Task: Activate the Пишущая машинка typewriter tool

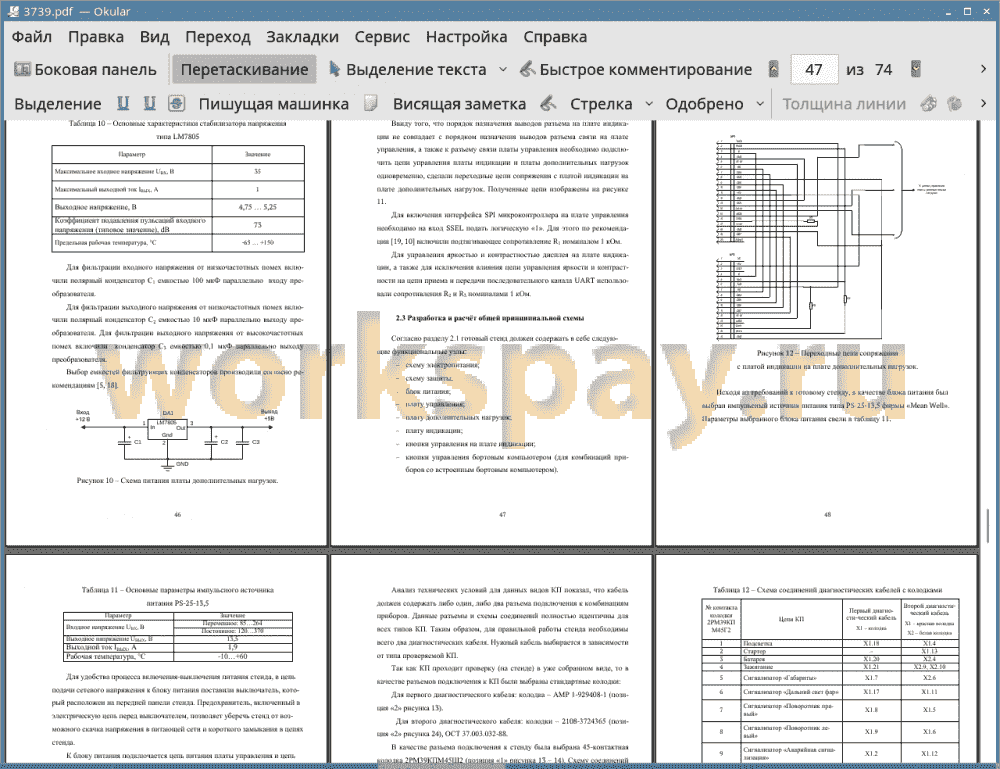Action: (274, 104)
